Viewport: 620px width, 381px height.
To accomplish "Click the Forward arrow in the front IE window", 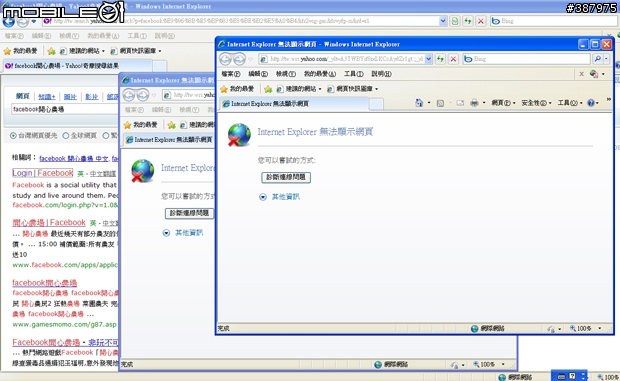I will pos(239,59).
